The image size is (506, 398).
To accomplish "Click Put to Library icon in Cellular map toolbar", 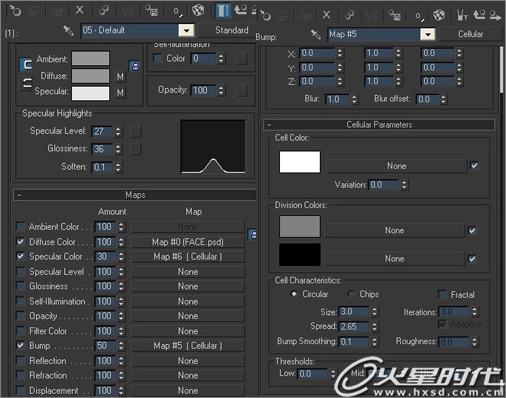I will click(395, 15).
